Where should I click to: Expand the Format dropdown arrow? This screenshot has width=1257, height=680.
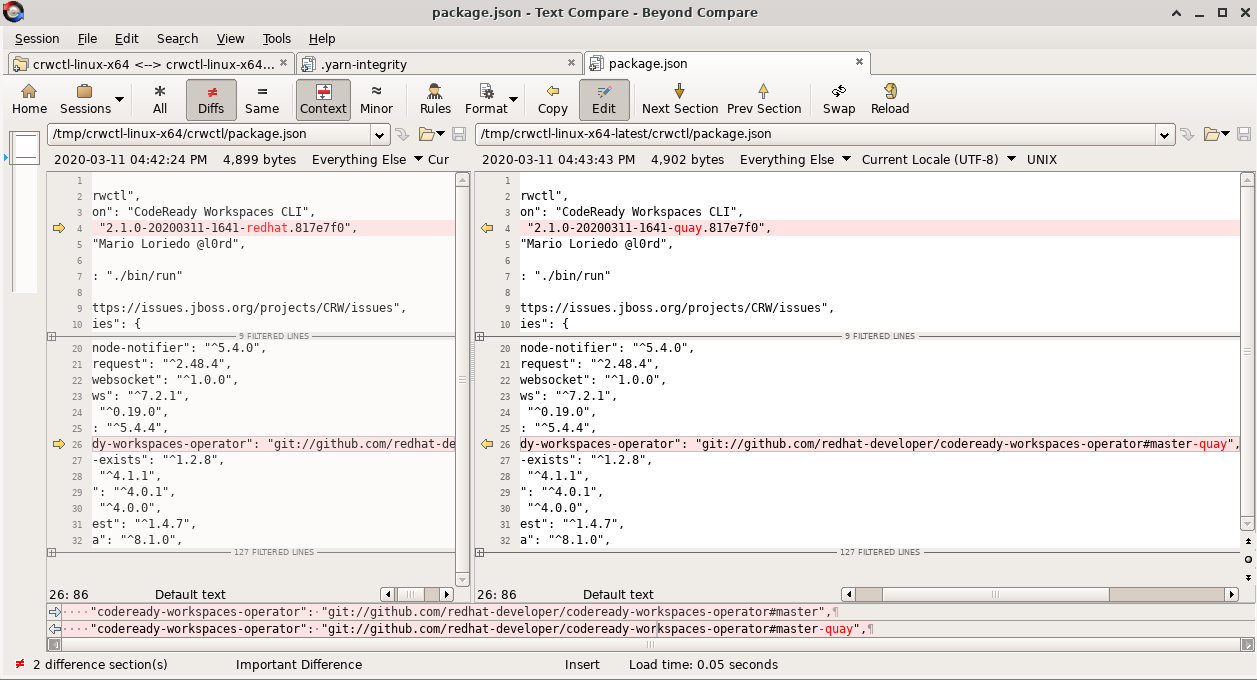click(x=514, y=99)
